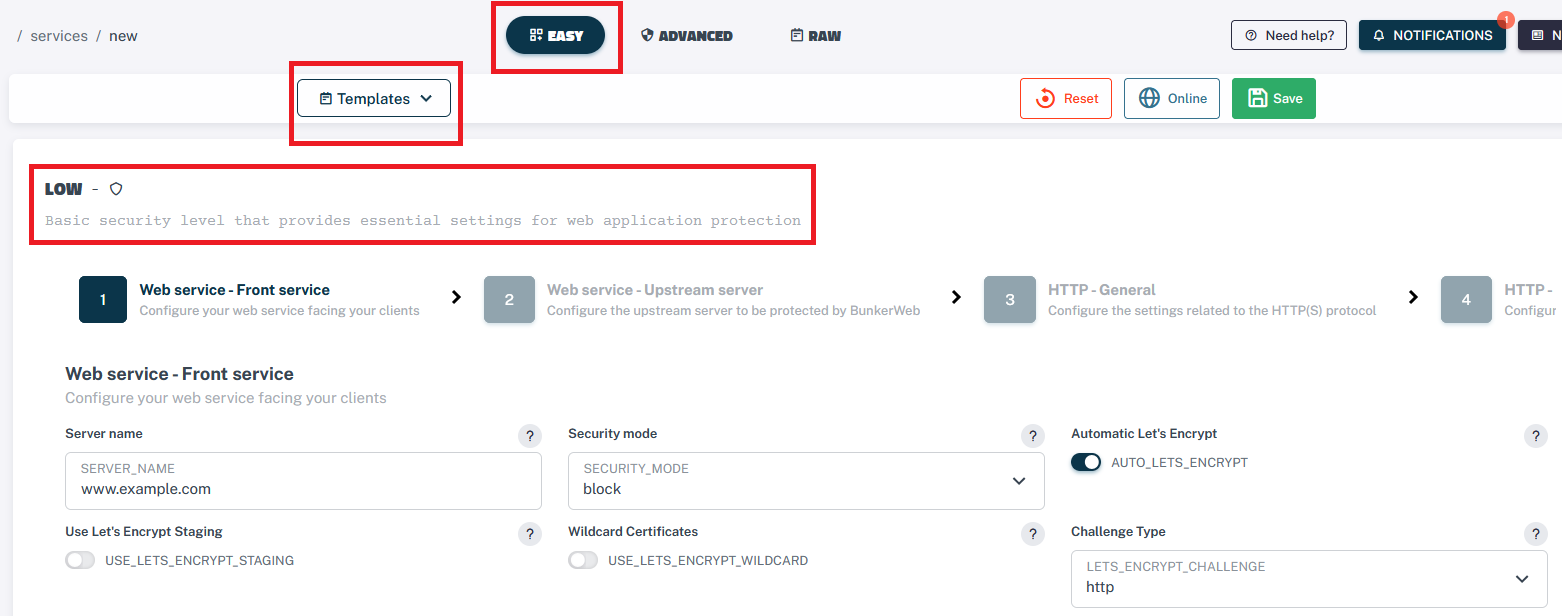This screenshot has height=616, width=1562.
Task: Go to step 2 Upstream server
Action: (x=509, y=299)
